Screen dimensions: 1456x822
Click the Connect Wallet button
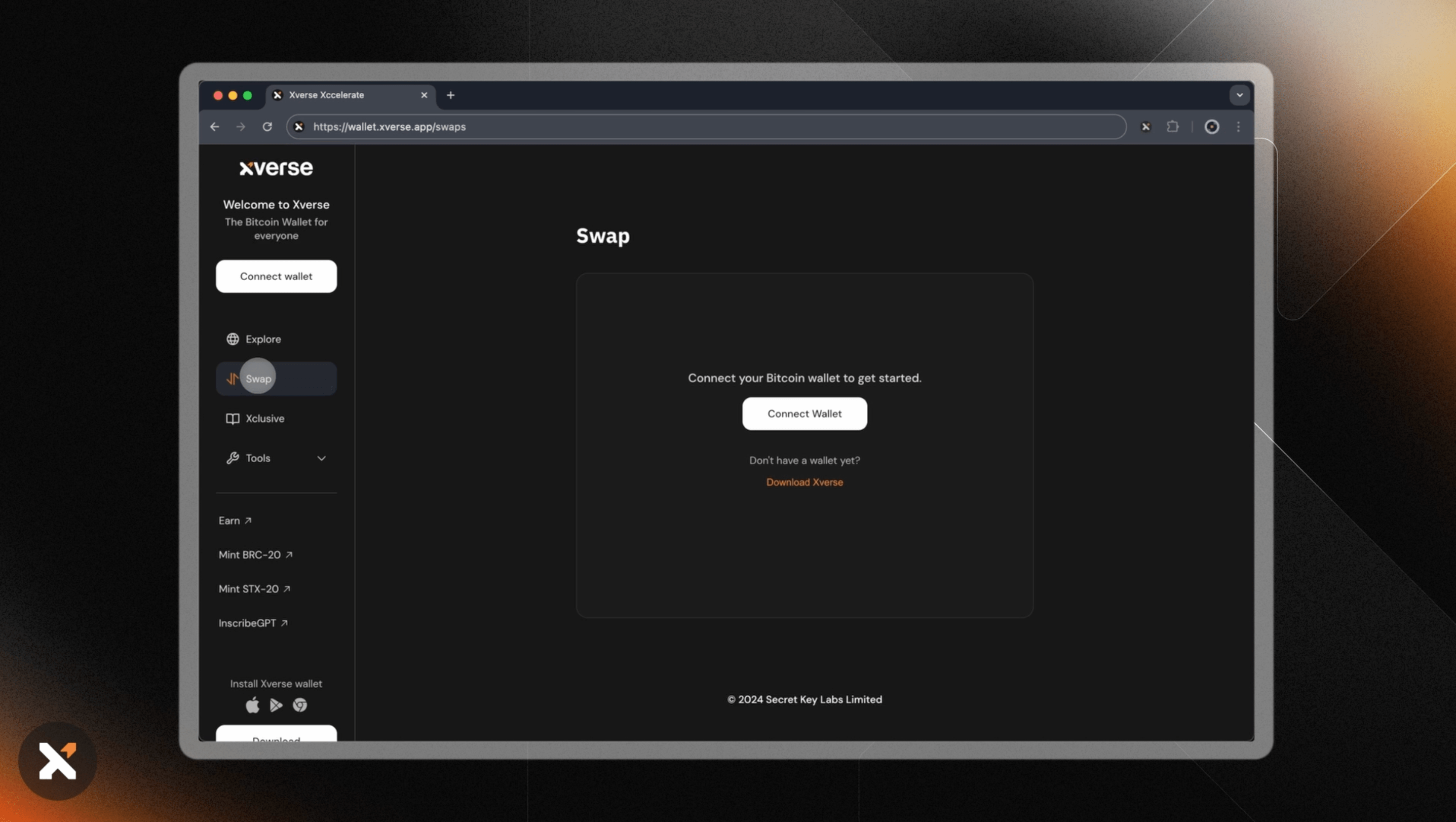click(804, 413)
